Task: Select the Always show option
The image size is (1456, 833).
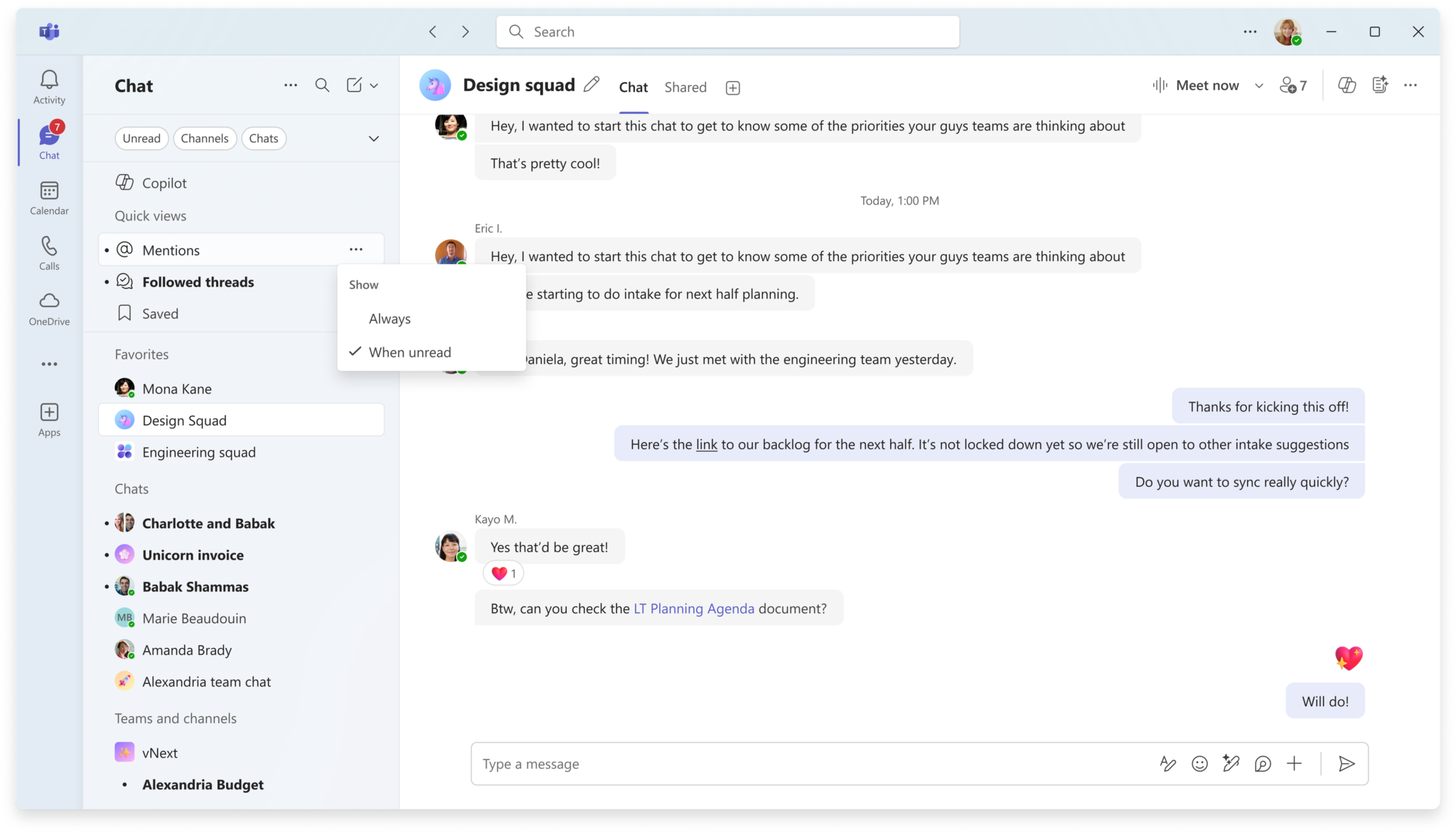Action: point(390,319)
